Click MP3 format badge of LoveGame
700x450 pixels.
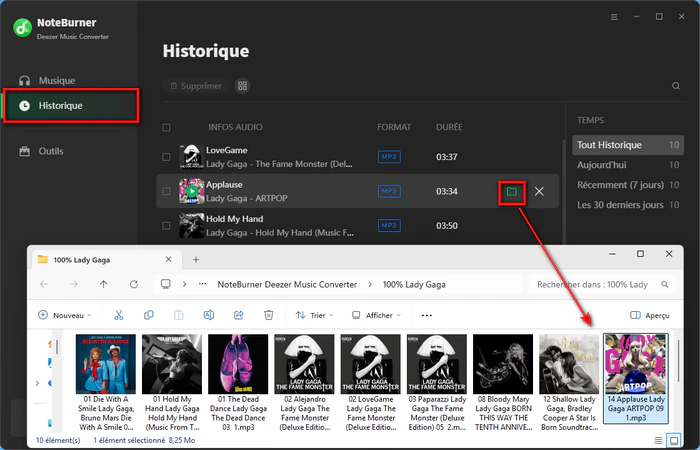pyautogui.click(x=389, y=157)
